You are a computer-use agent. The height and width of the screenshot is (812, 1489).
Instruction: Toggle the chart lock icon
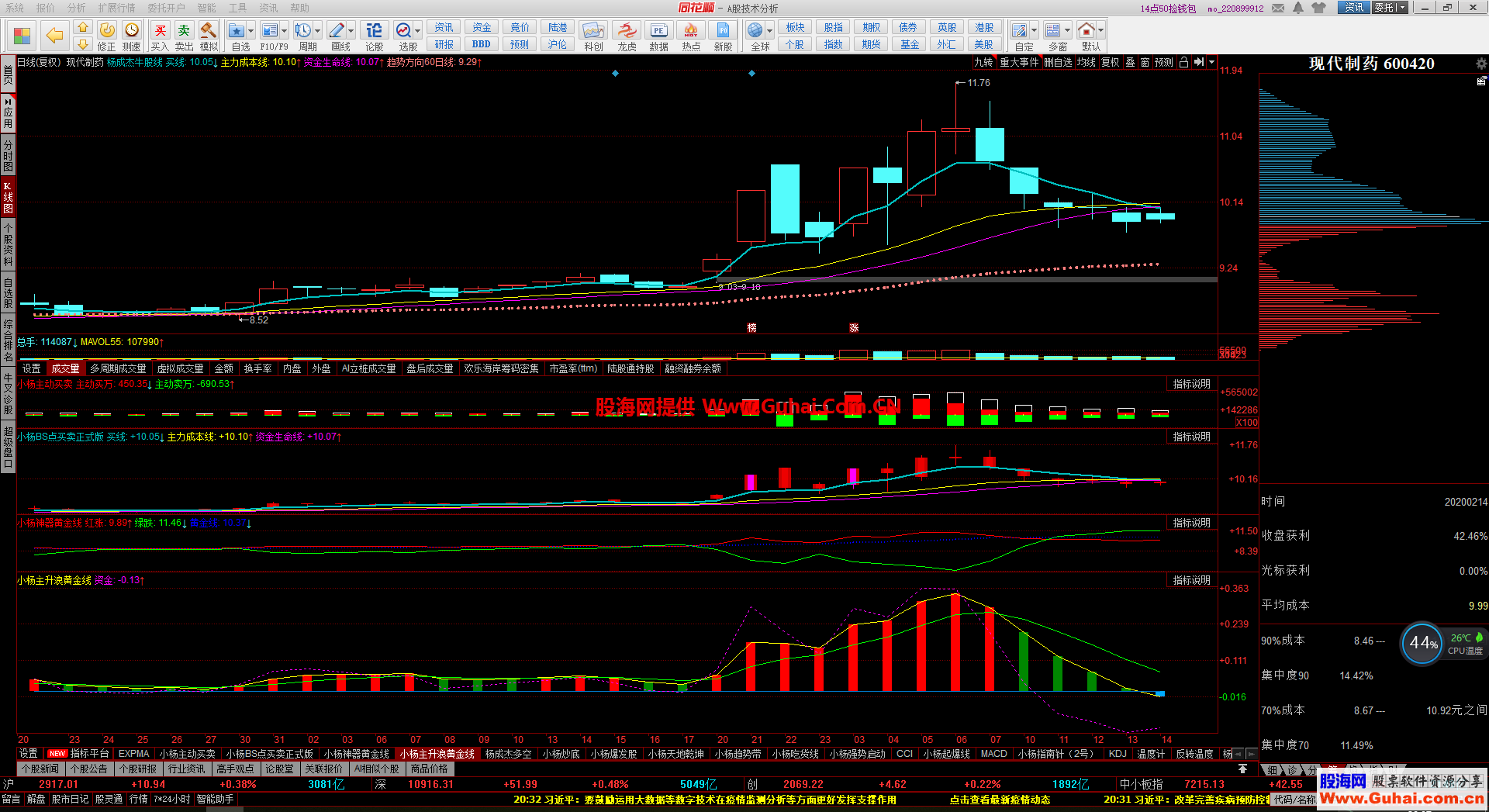pyautogui.click(x=1183, y=62)
